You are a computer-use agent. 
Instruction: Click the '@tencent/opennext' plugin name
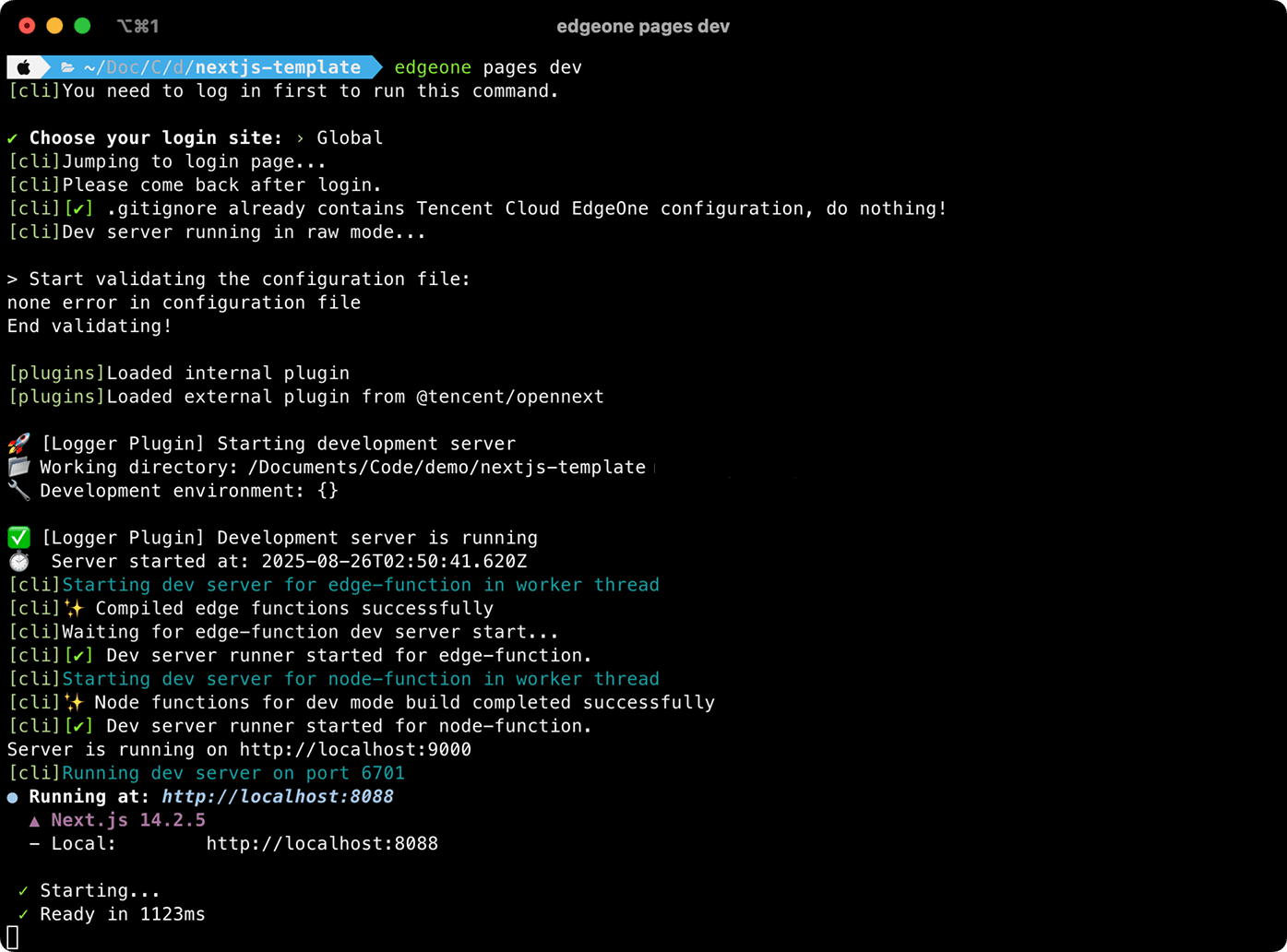pos(510,397)
